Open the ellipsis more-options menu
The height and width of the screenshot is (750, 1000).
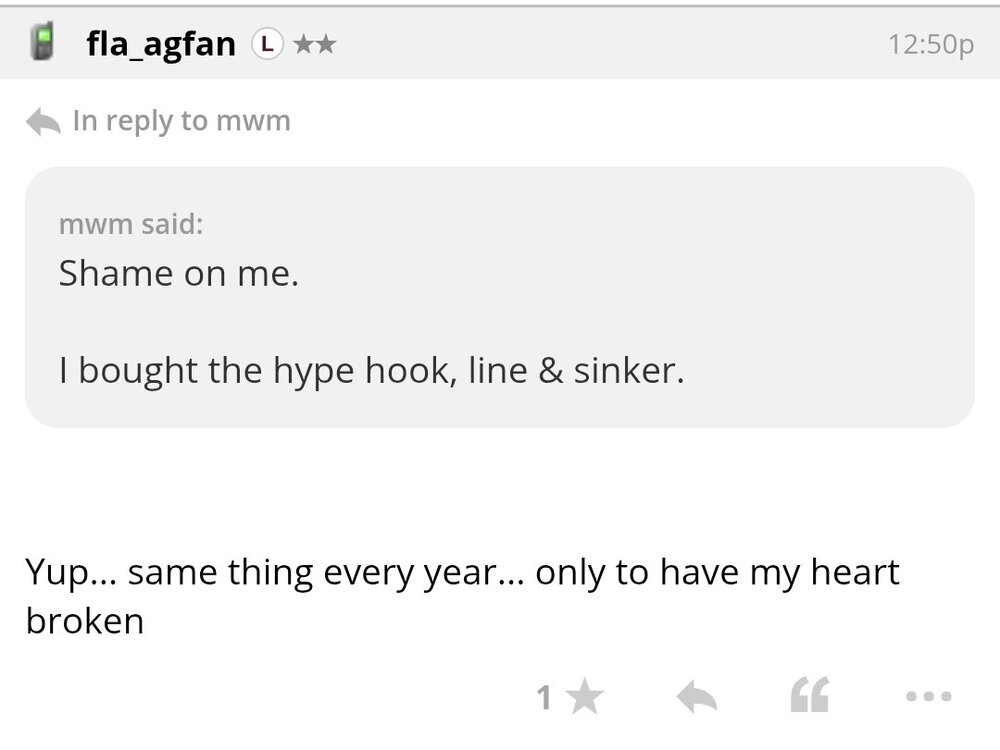click(928, 697)
